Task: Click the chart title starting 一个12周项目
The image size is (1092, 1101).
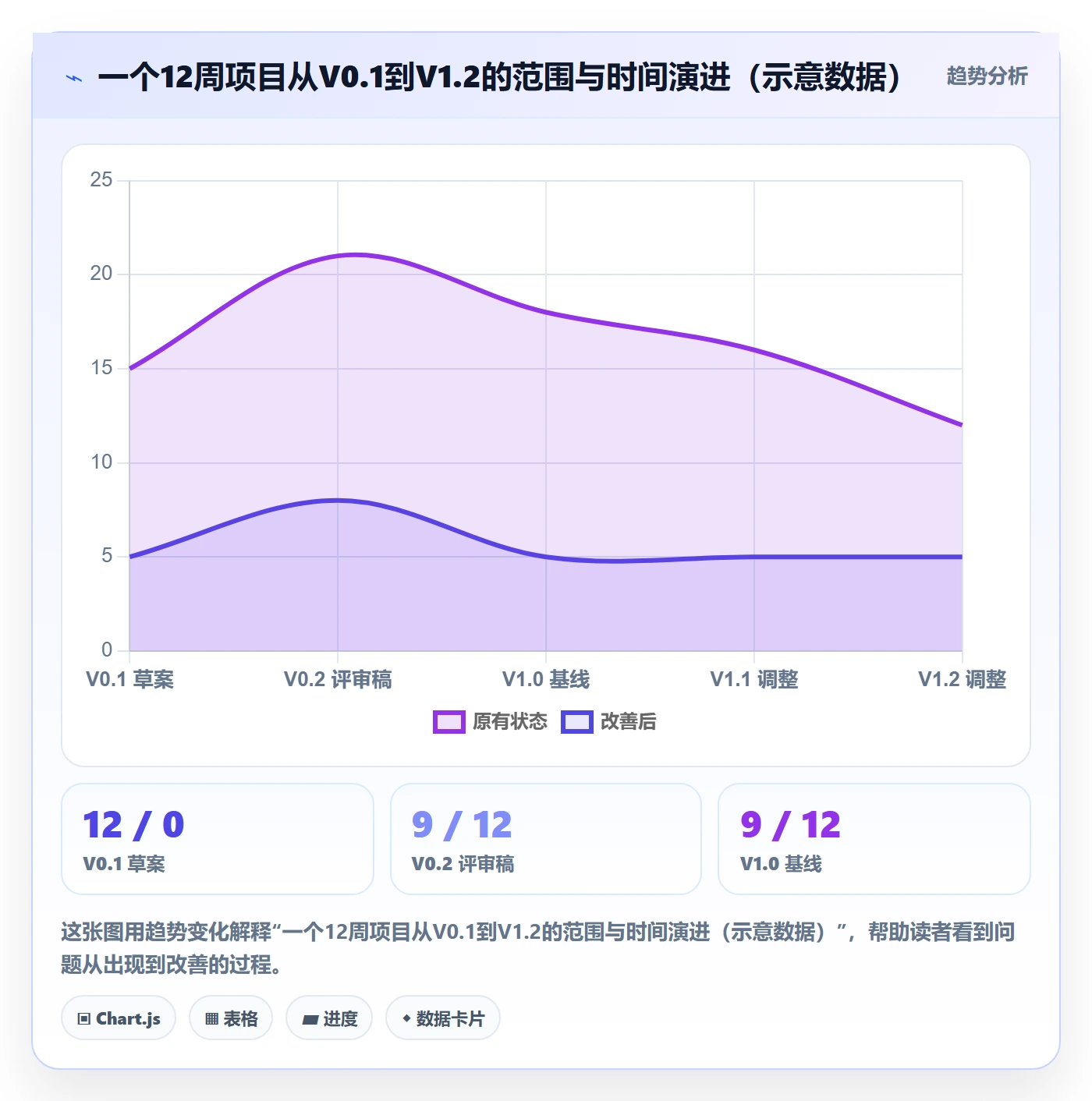Action: pyautogui.click(x=500, y=77)
